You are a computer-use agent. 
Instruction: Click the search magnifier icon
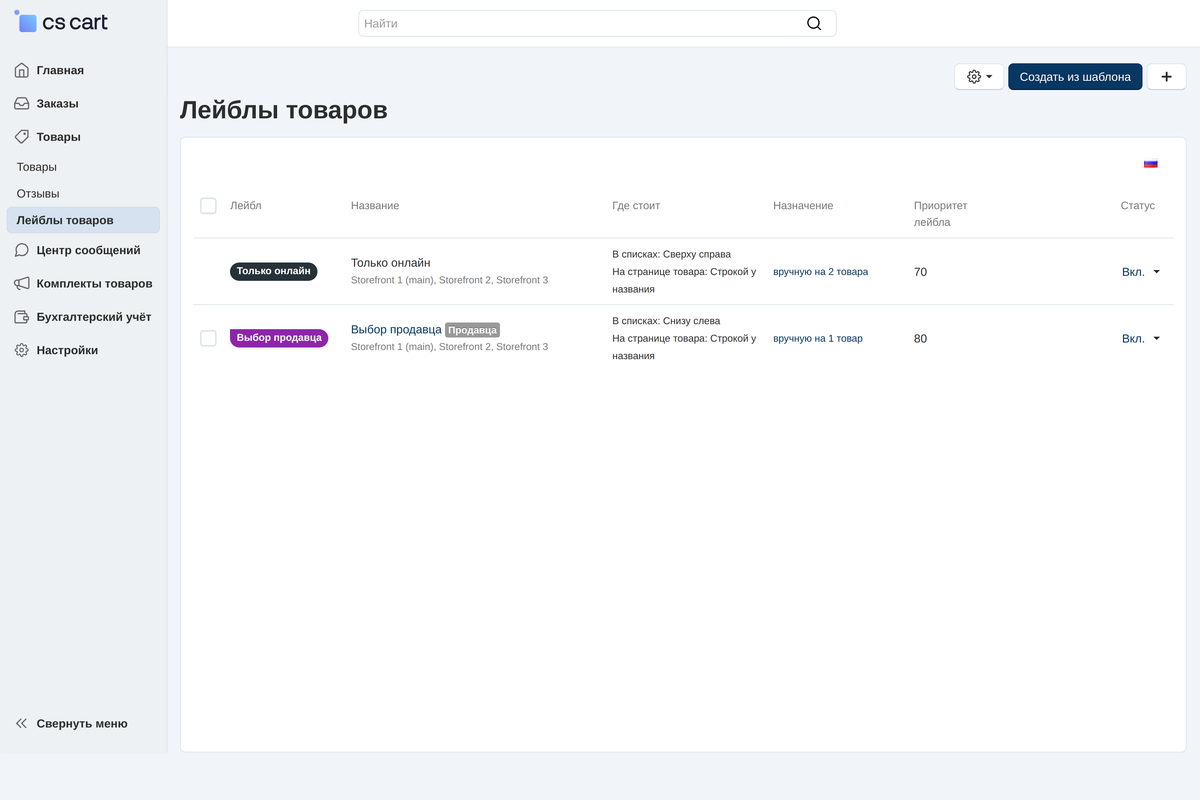pyautogui.click(x=814, y=23)
